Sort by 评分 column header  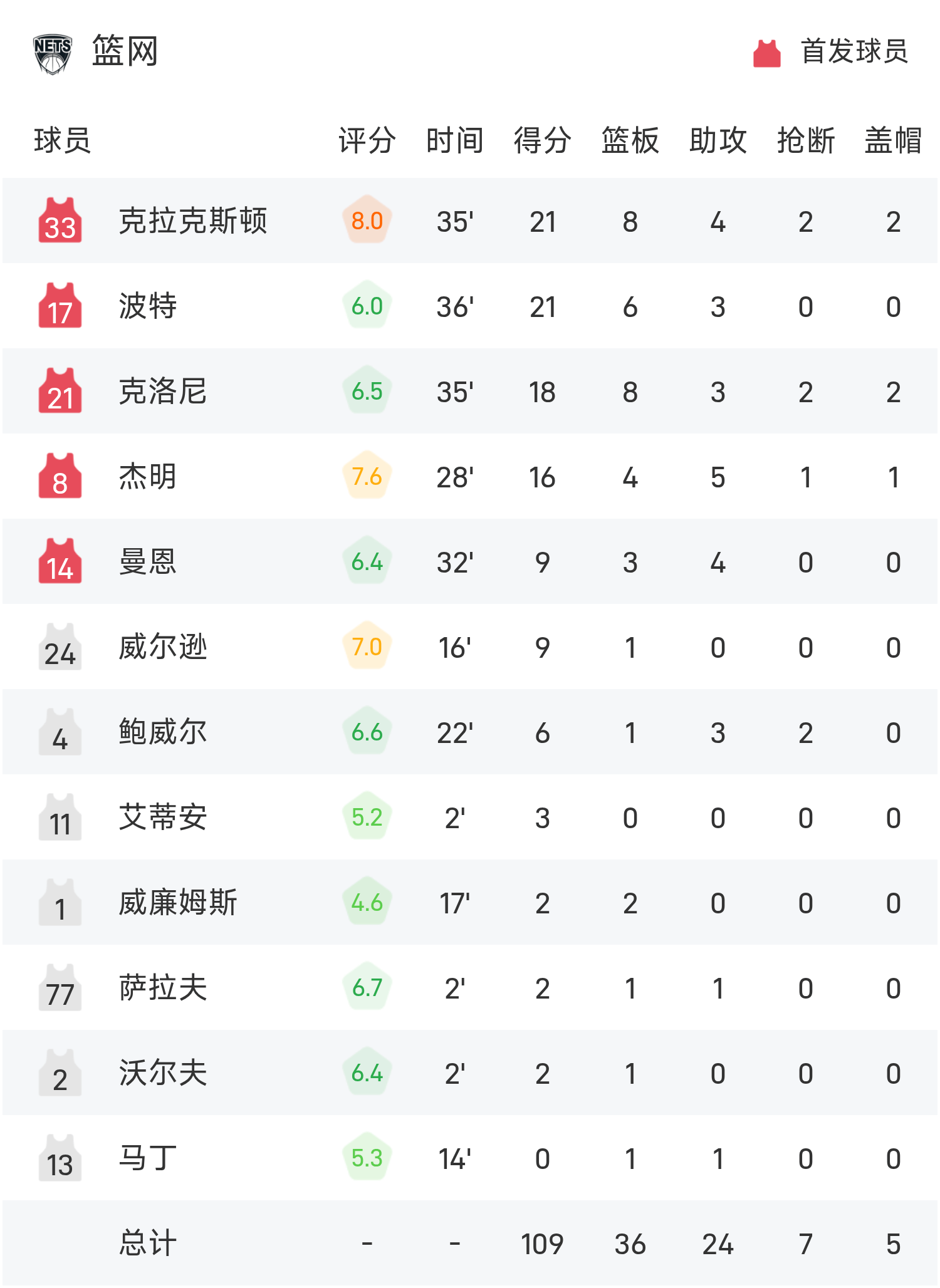(367, 140)
